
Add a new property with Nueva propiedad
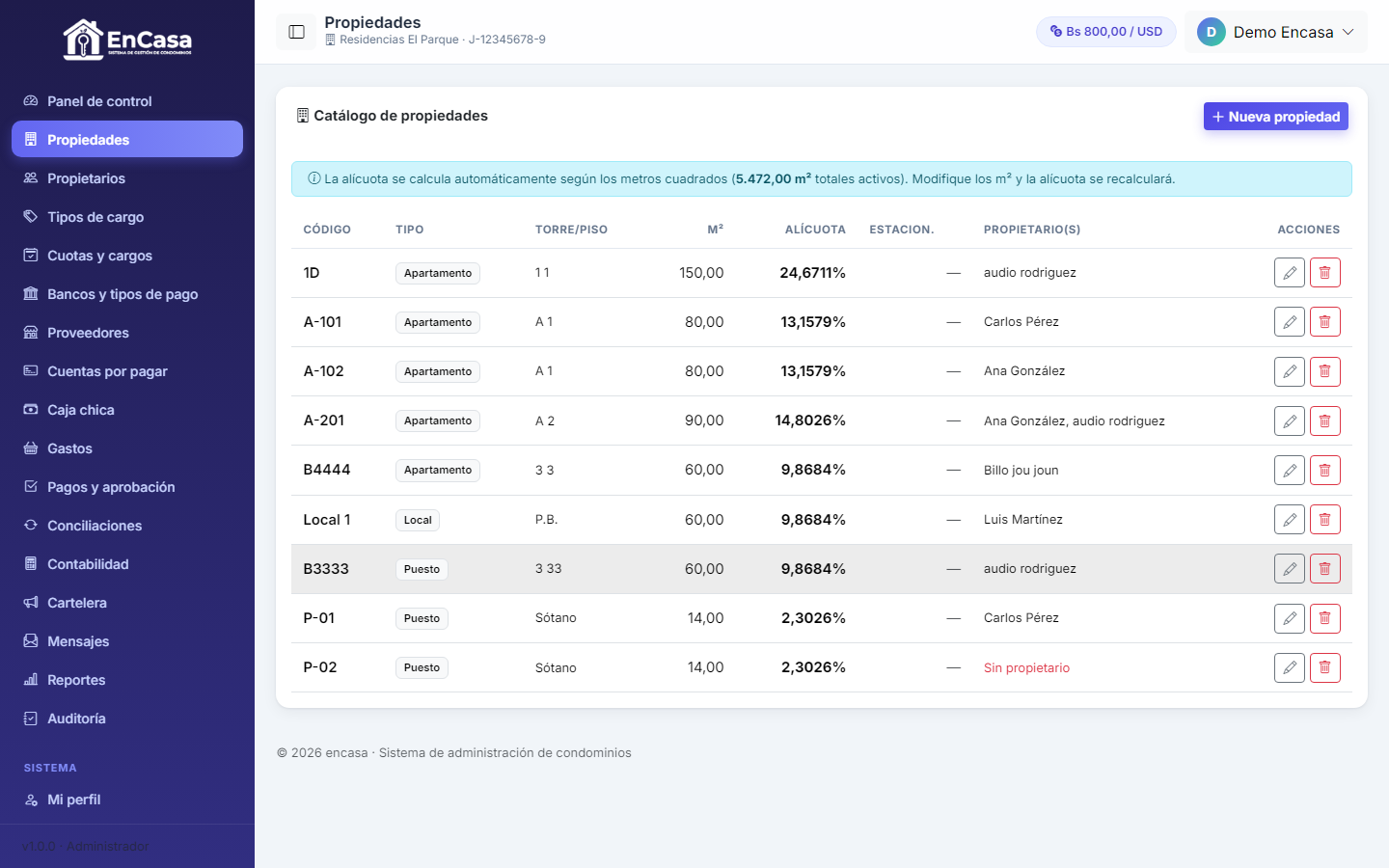pyautogui.click(x=1276, y=117)
